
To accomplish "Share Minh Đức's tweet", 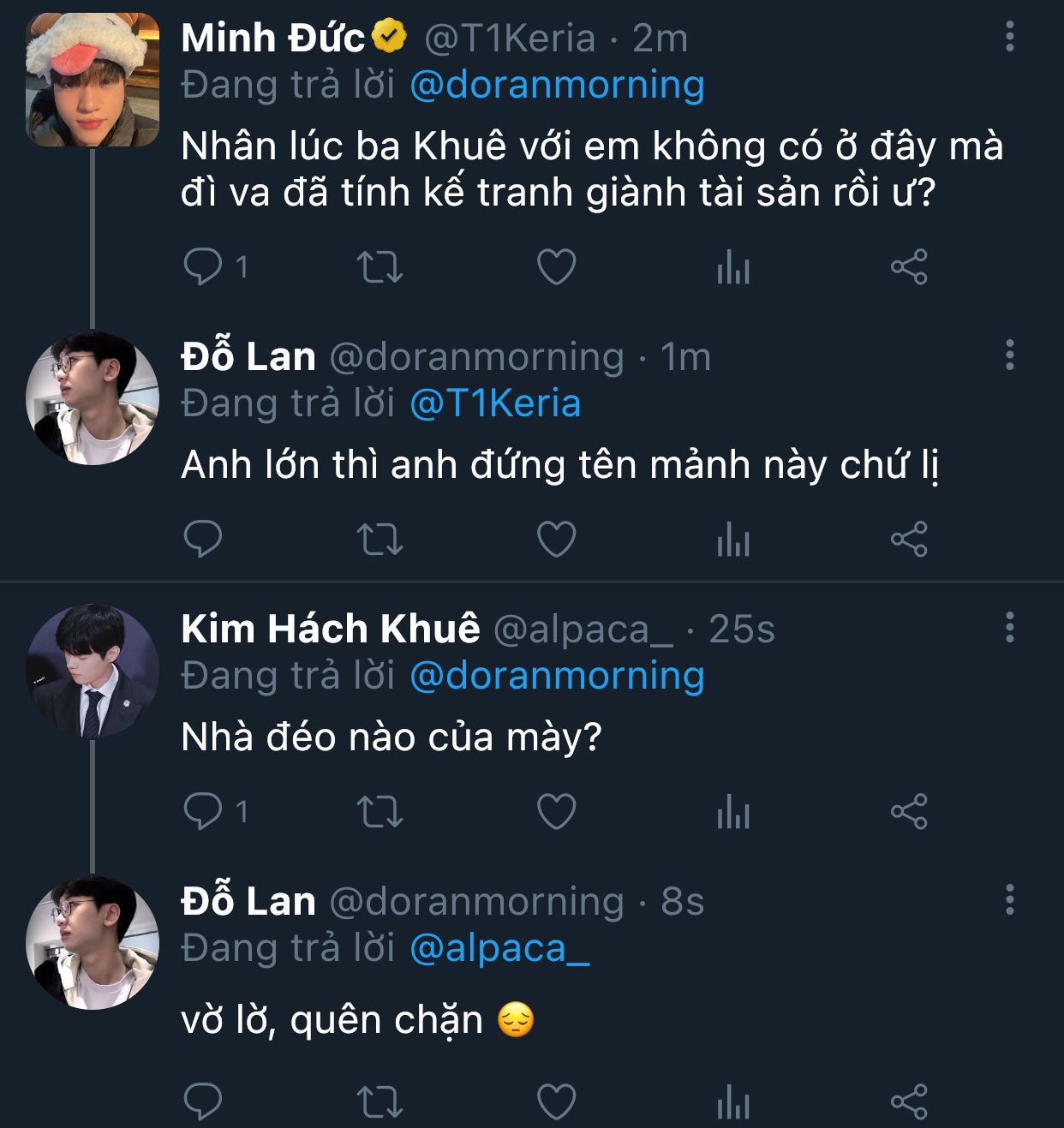I will point(909,266).
